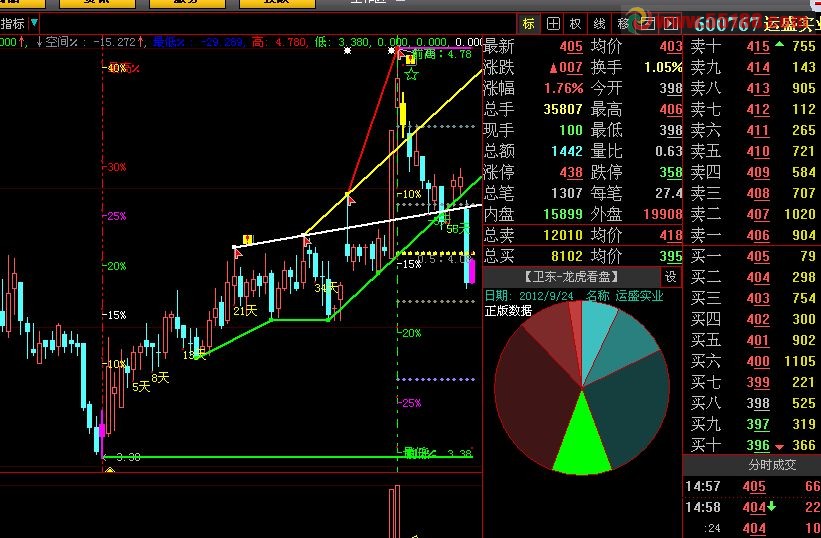Select the 线 line drawing tool
Viewport: 821px width, 538px height.
[x=600, y=24]
